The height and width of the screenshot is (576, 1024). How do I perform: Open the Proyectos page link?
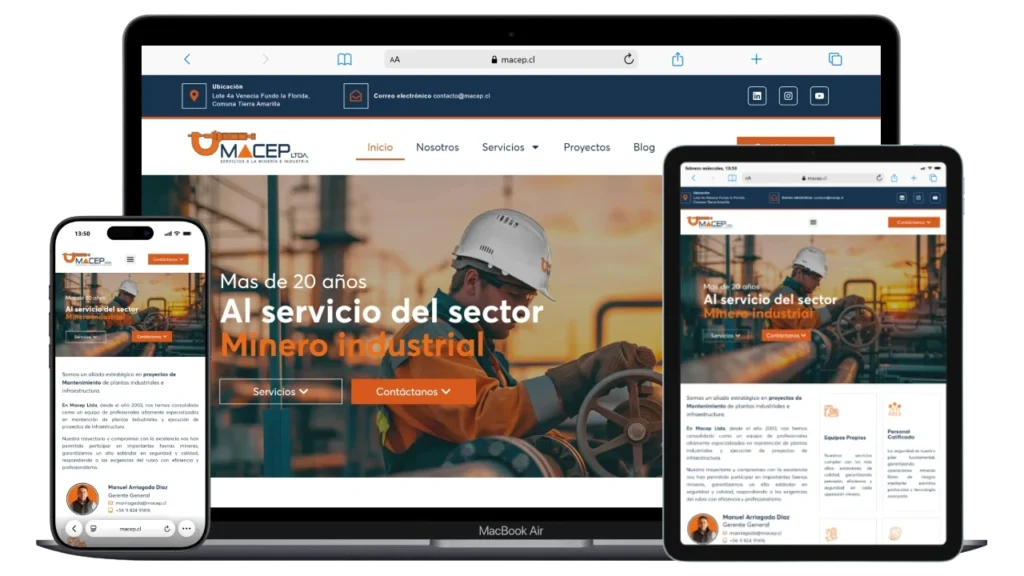586,147
